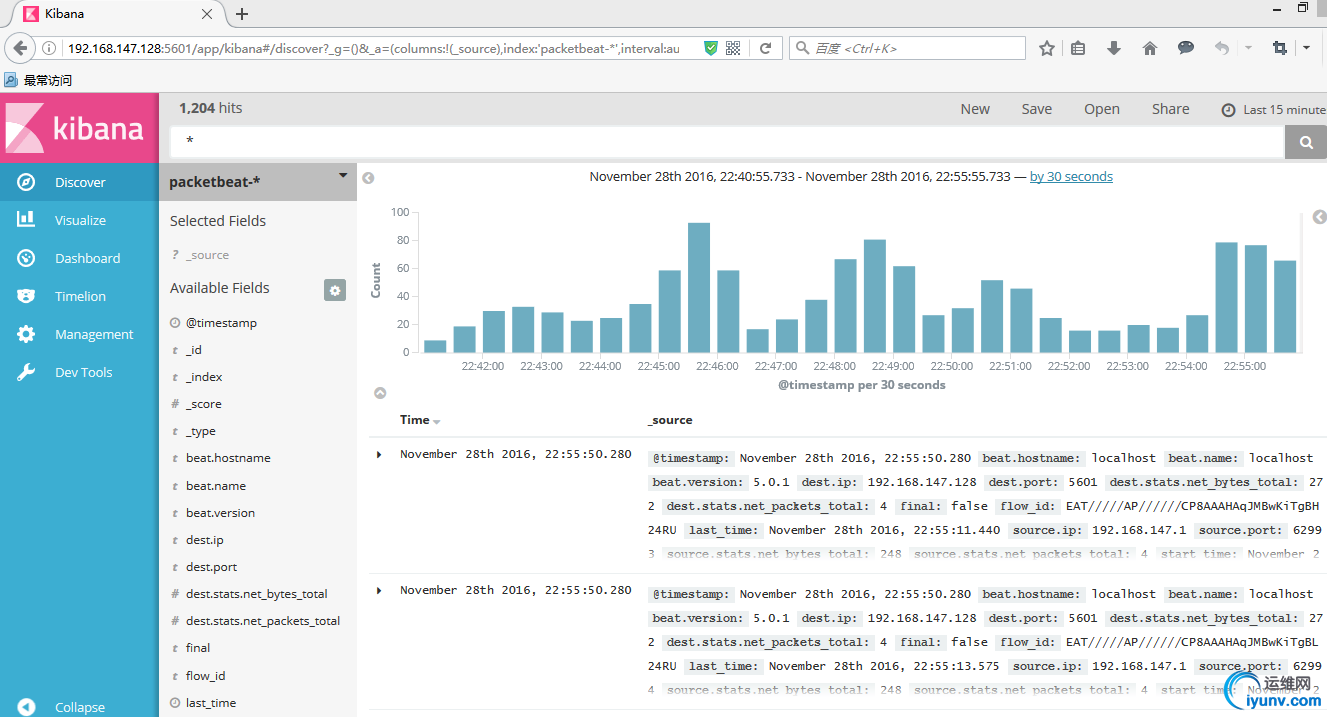The width and height of the screenshot is (1327, 717).
Task: Click the greyed undo arrow toolbar icon
Action: tap(1221, 48)
